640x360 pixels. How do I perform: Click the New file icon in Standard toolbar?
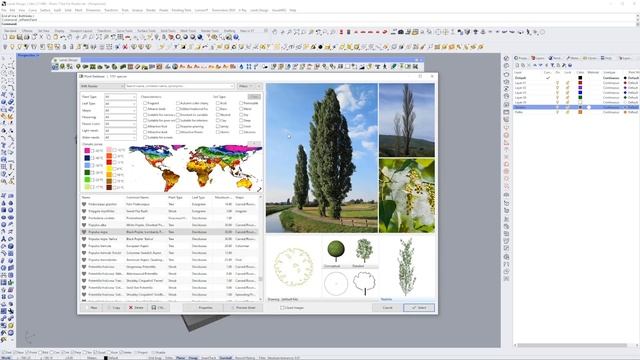[5, 37]
